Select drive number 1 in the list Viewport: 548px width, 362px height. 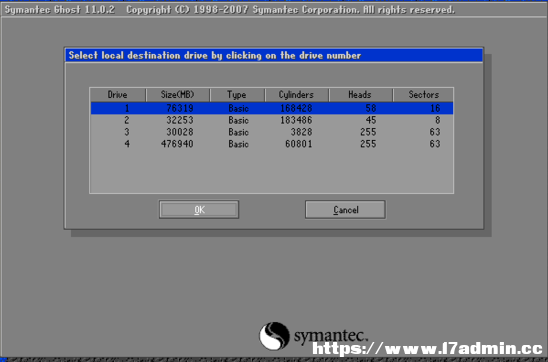tap(272, 108)
